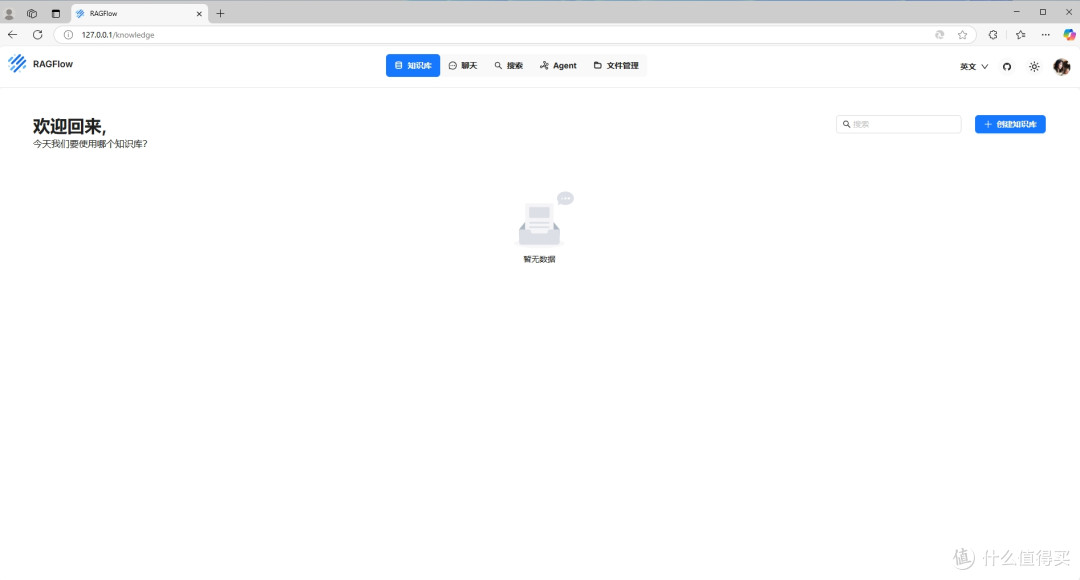The width and height of the screenshot is (1080, 580).
Task: Open a new browser tab
Action: [220, 13]
